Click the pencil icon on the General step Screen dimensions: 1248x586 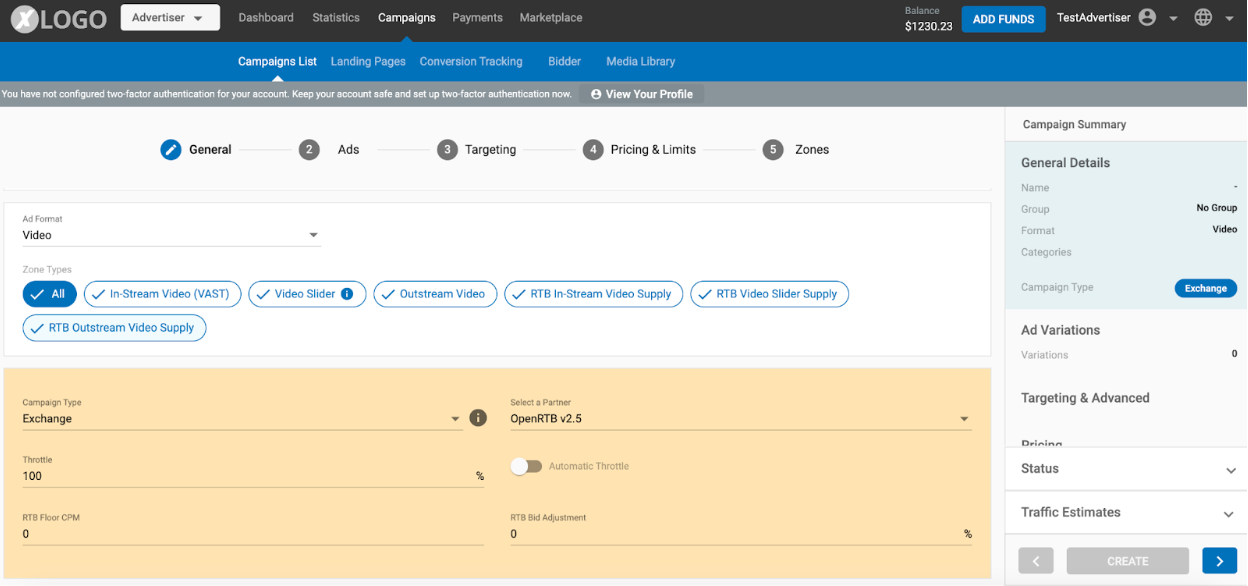point(169,149)
